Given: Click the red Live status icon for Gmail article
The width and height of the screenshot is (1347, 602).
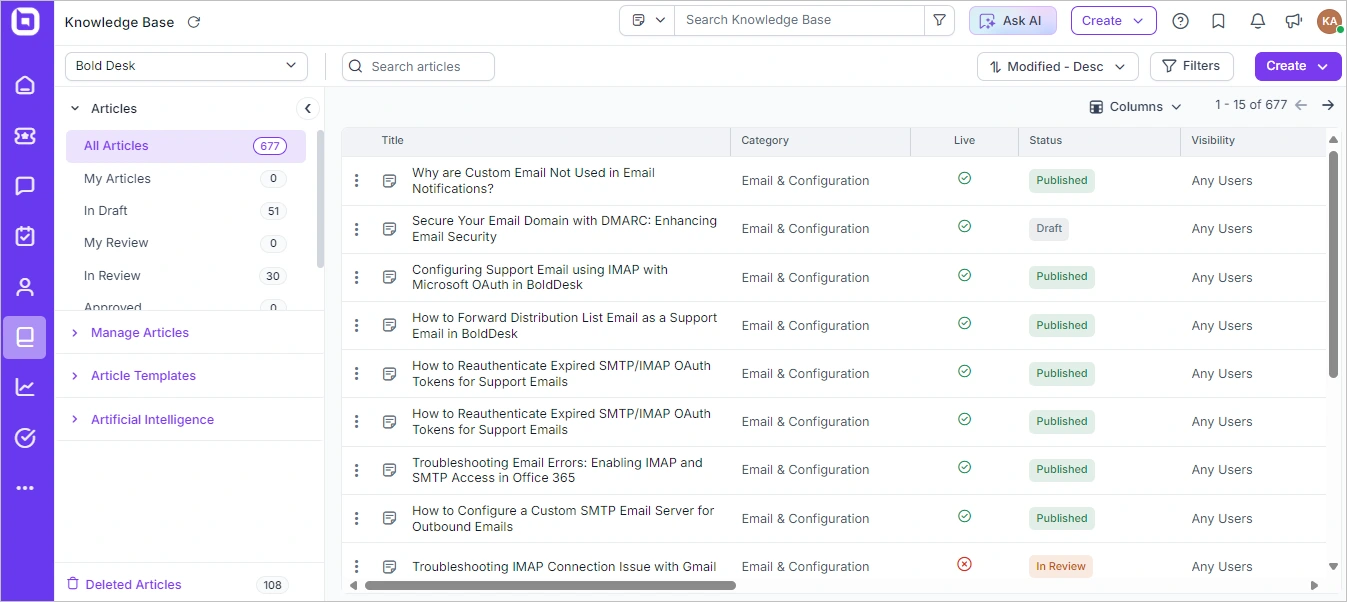Looking at the screenshot, I should (x=964, y=564).
